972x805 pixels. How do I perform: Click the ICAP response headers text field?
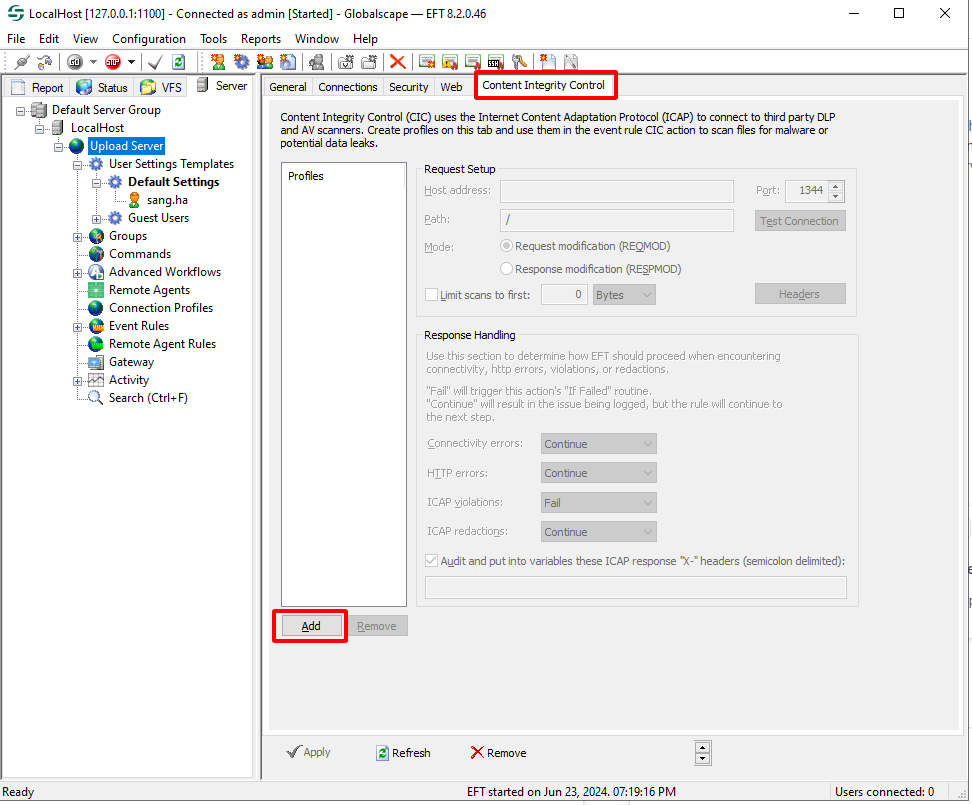click(x=635, y=587)
